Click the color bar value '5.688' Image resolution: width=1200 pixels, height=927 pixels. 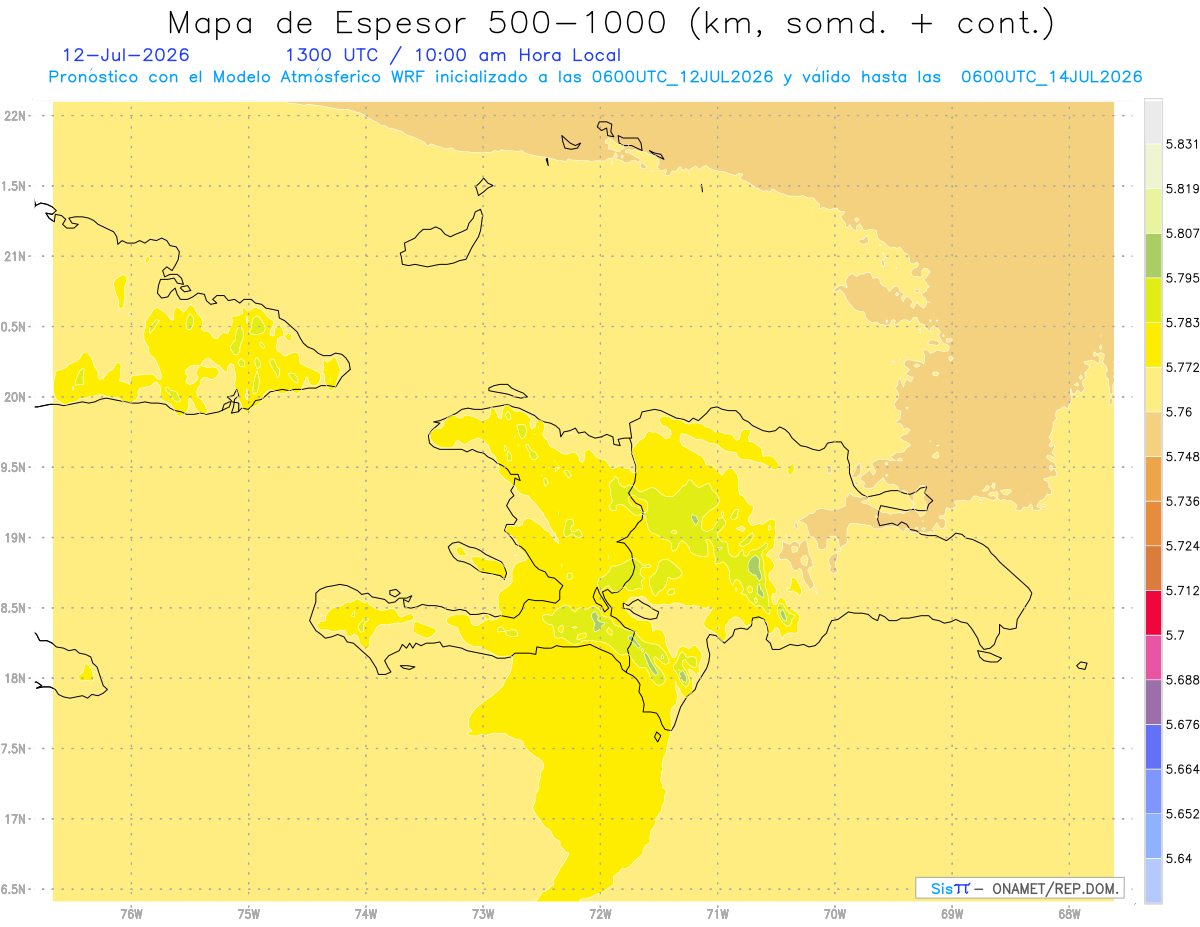pyautogui.click(x=1182, y=680)
